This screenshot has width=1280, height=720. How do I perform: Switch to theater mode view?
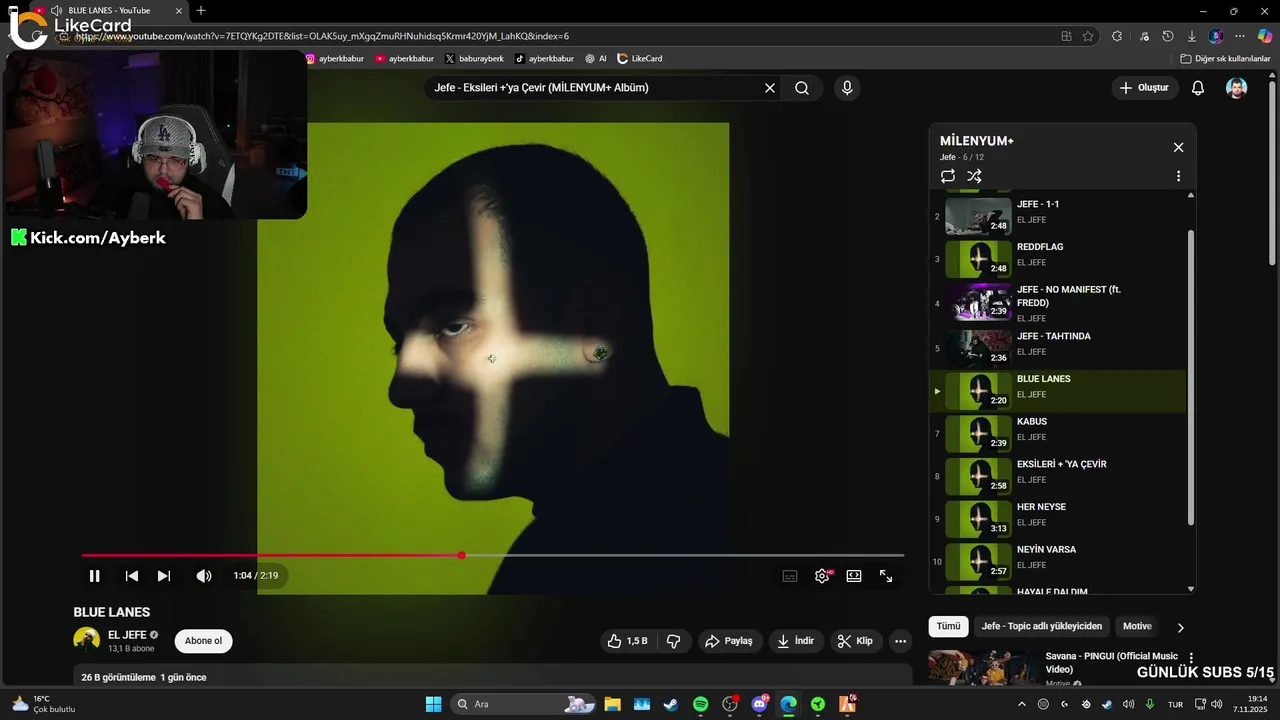click(854, 576)
